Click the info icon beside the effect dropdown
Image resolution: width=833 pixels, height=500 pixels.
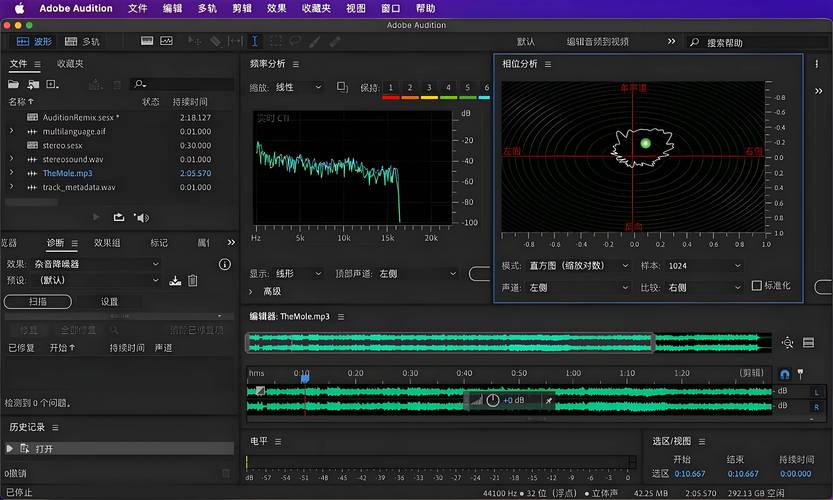coord(225,264)
